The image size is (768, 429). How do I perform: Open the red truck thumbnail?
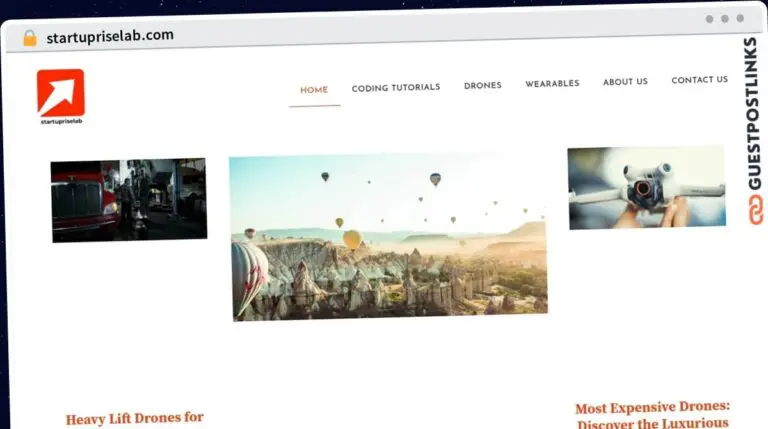tap(129, 199)
